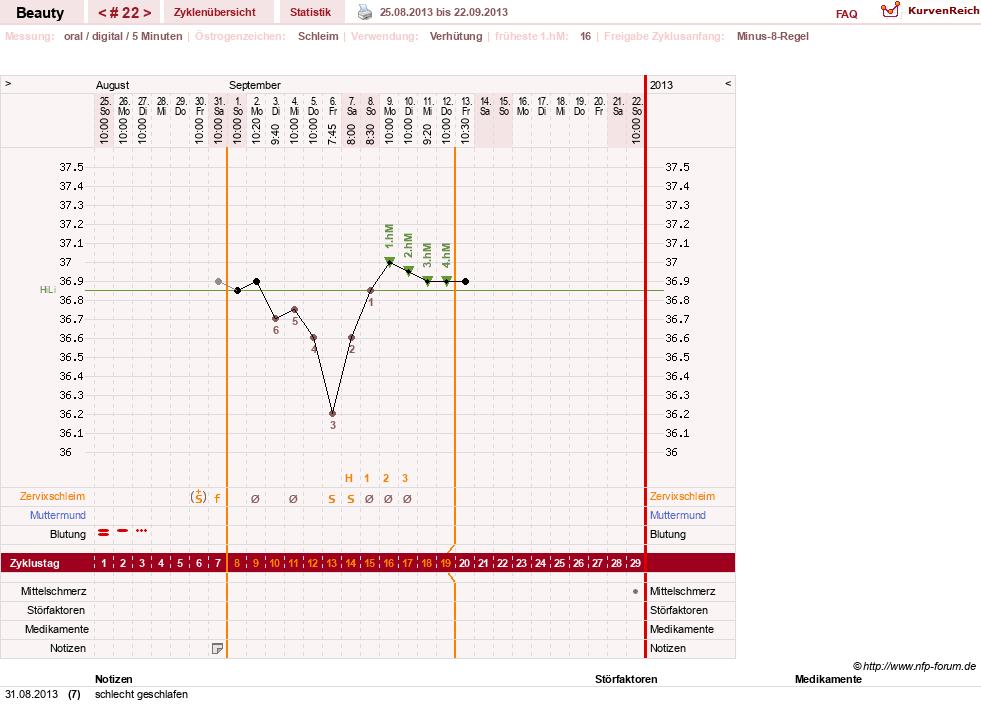Click the Mittelschmerz dot on day 29

point(635,591)
